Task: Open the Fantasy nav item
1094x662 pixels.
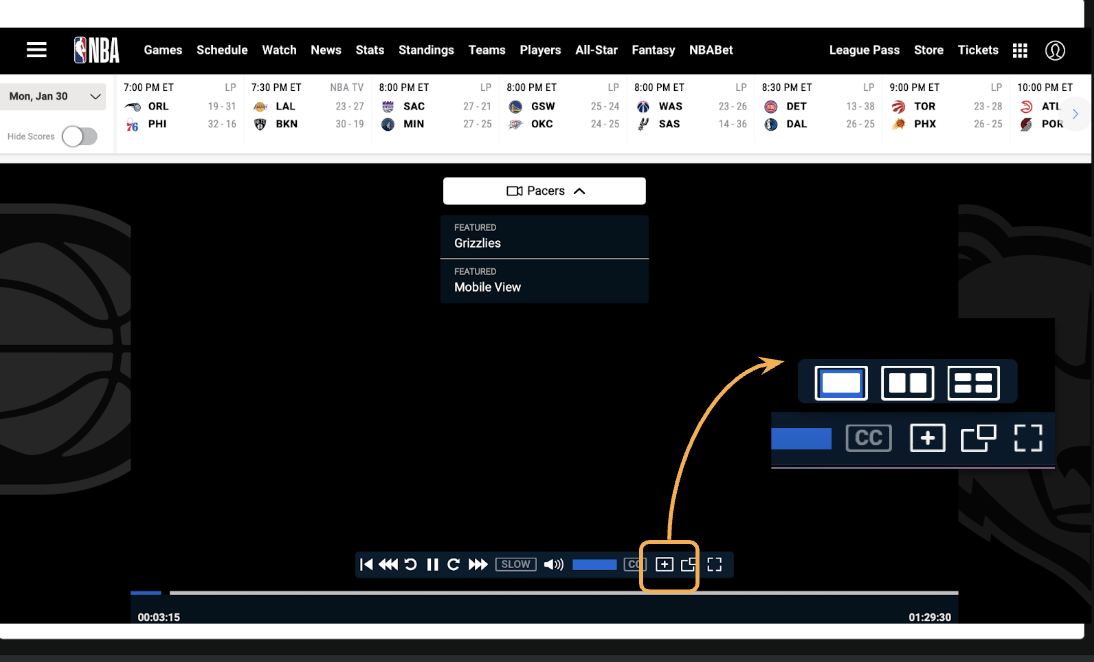Action: point(653,50)
